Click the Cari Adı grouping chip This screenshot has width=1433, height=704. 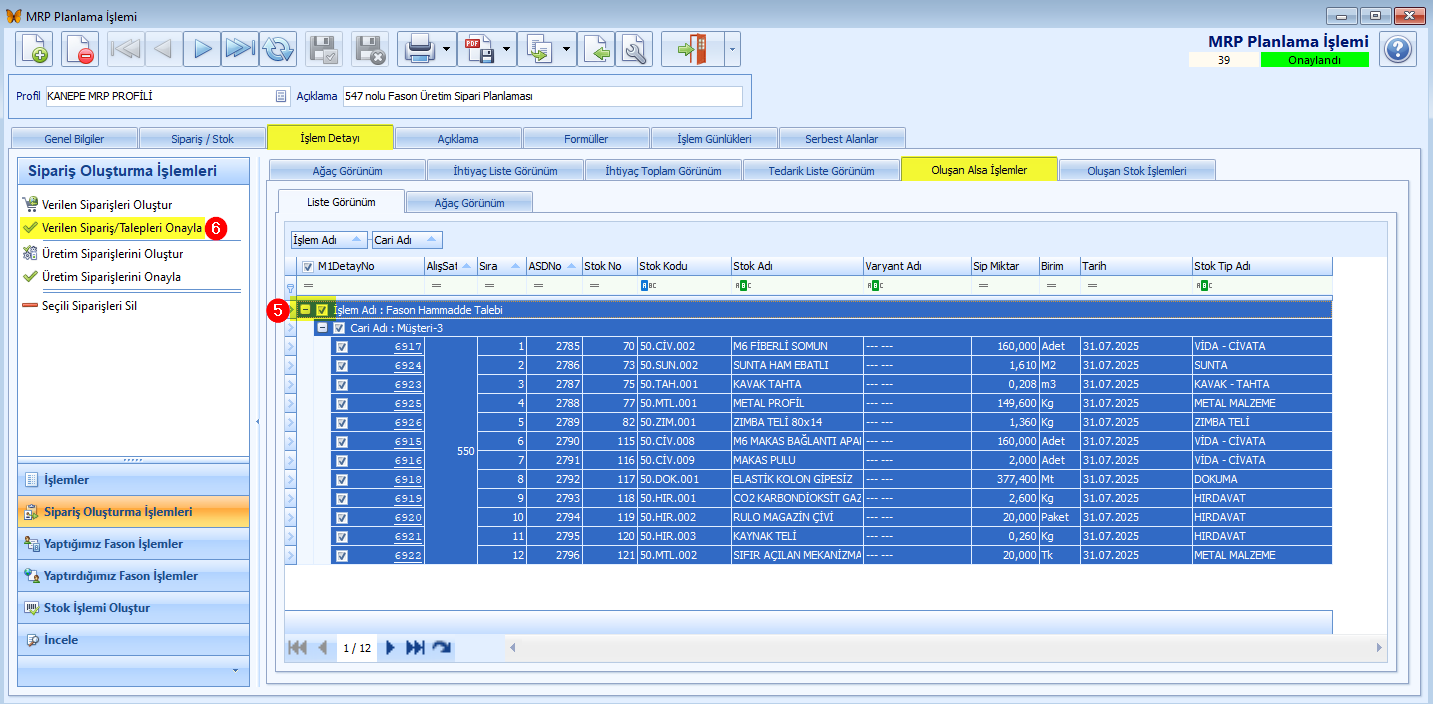point(406,240)
